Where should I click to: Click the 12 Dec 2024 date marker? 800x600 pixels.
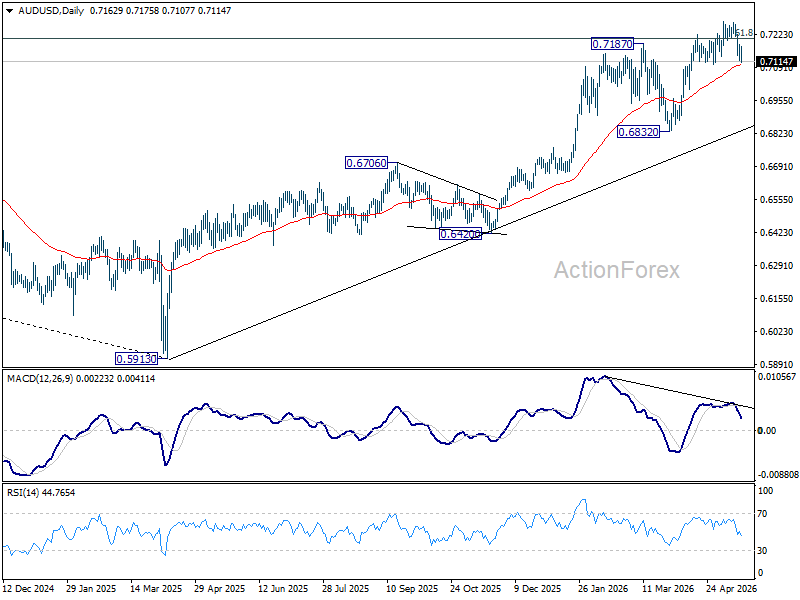tap(29, 588)
